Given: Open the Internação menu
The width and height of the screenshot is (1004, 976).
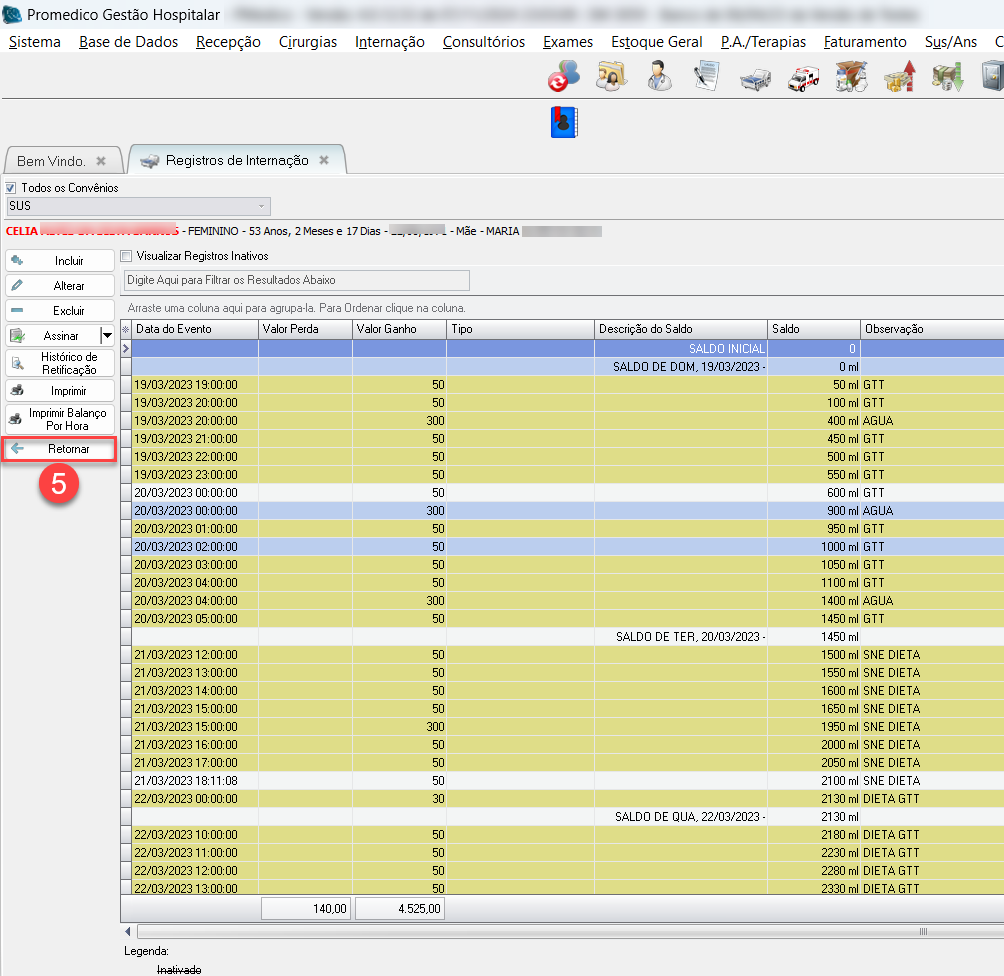Looking at the screenshot, I should [389, 42].
